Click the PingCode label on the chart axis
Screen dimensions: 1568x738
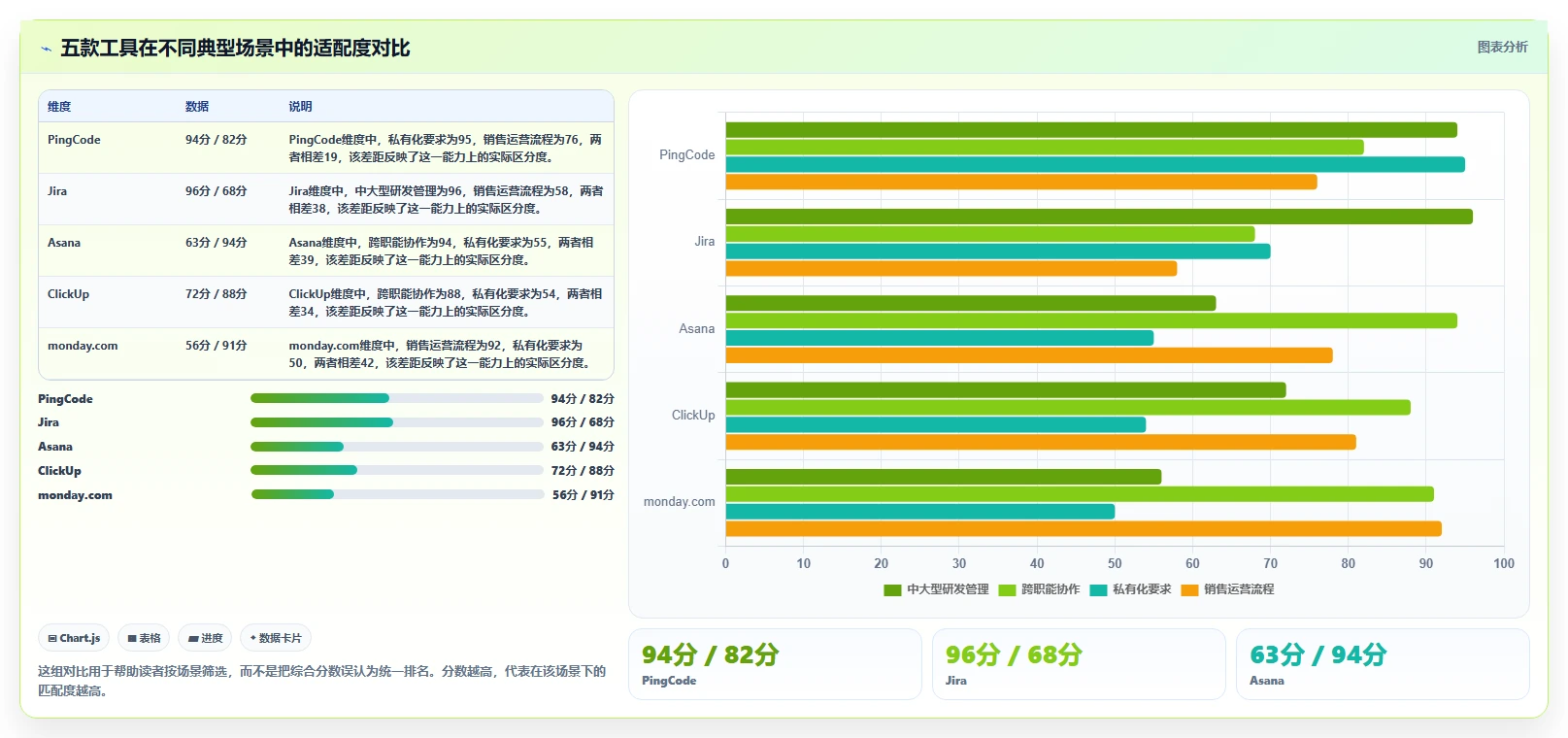[x=686, y=155]
